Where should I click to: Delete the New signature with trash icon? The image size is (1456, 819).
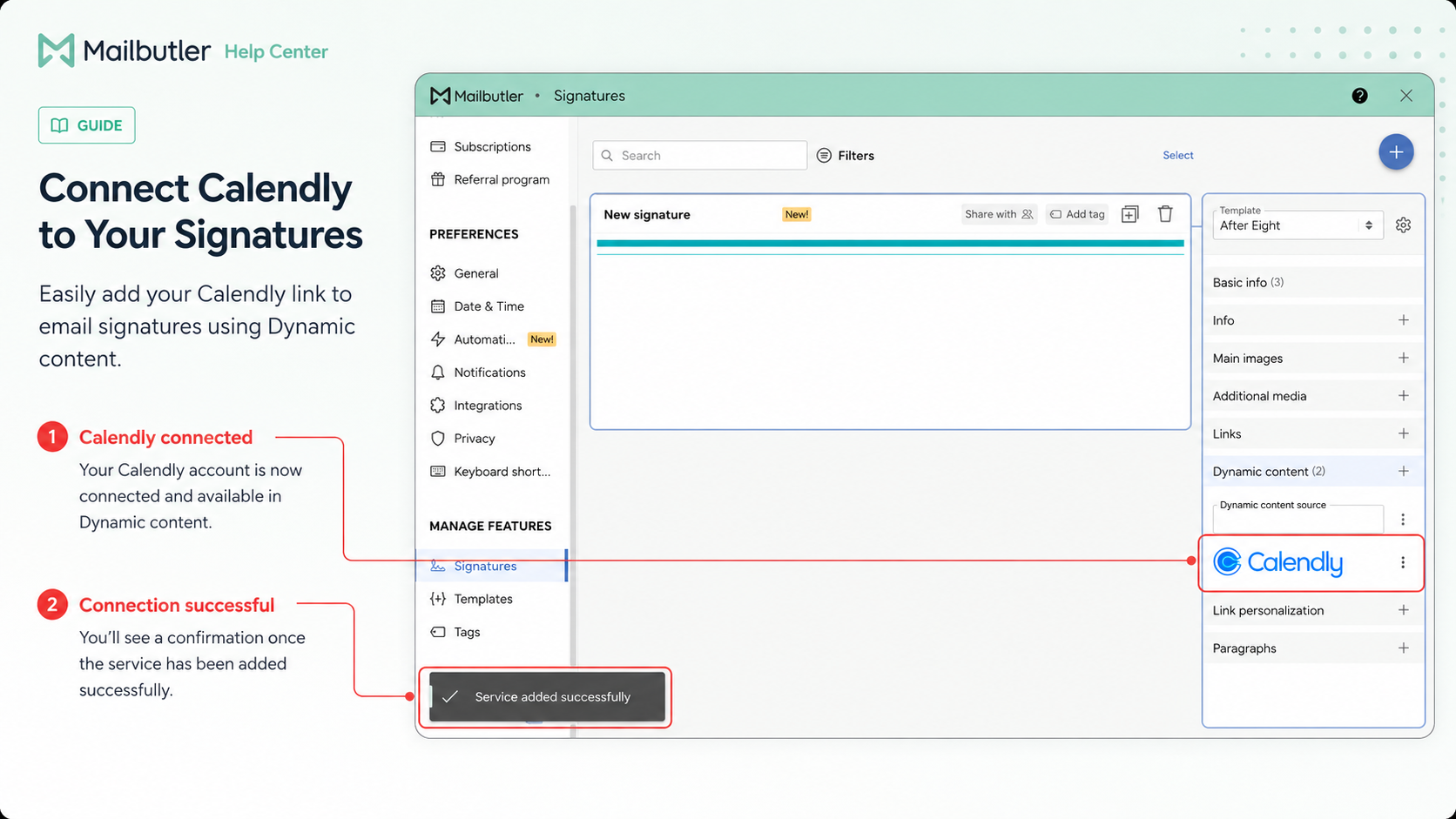pyautogui.click(x=1165, y=214)
